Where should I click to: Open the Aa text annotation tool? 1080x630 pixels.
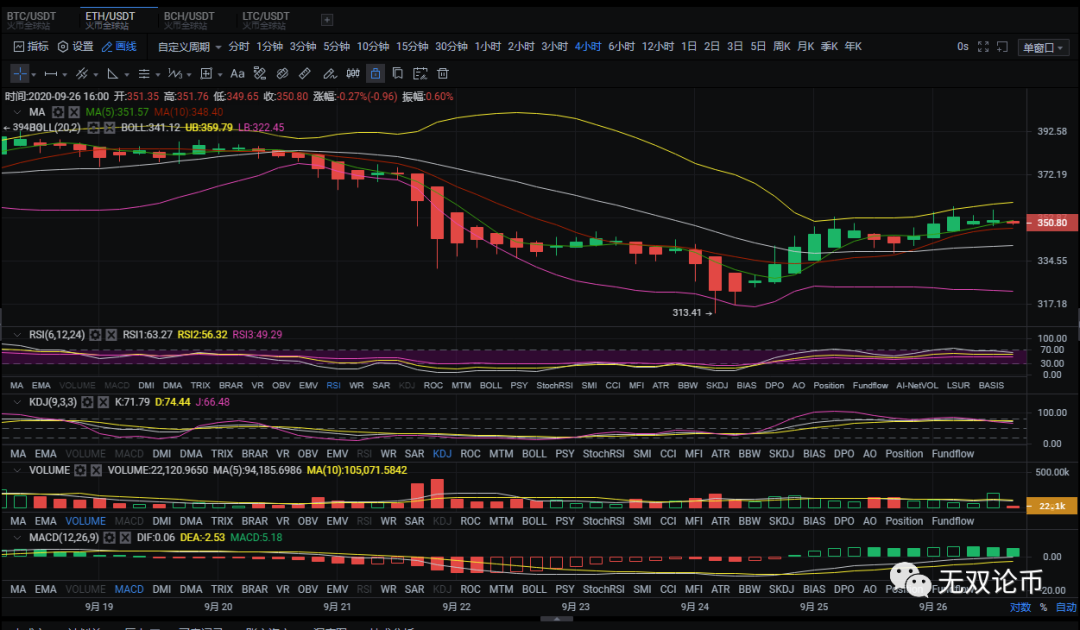[x=237, y=73]
